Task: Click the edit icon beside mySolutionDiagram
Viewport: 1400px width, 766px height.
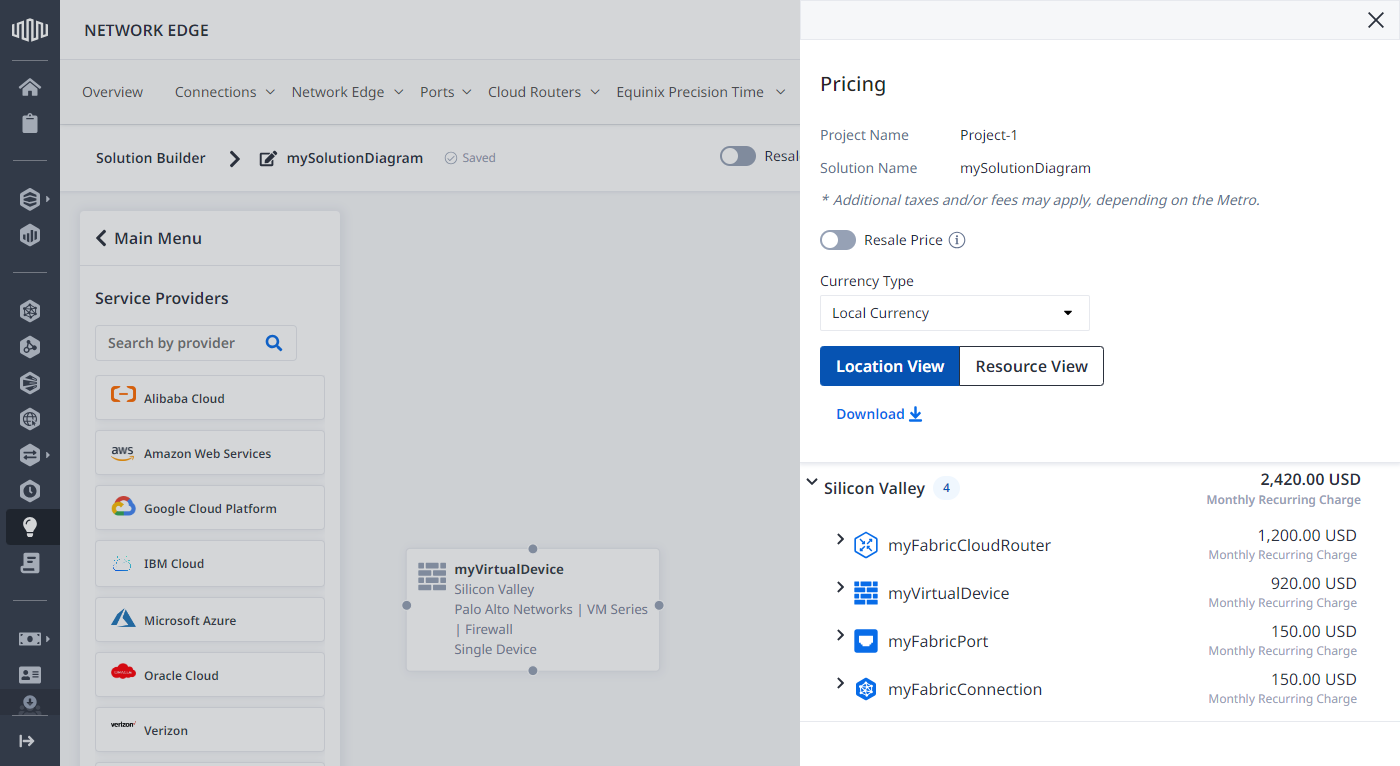Action: pyautogui.click(x=268, y=158)
